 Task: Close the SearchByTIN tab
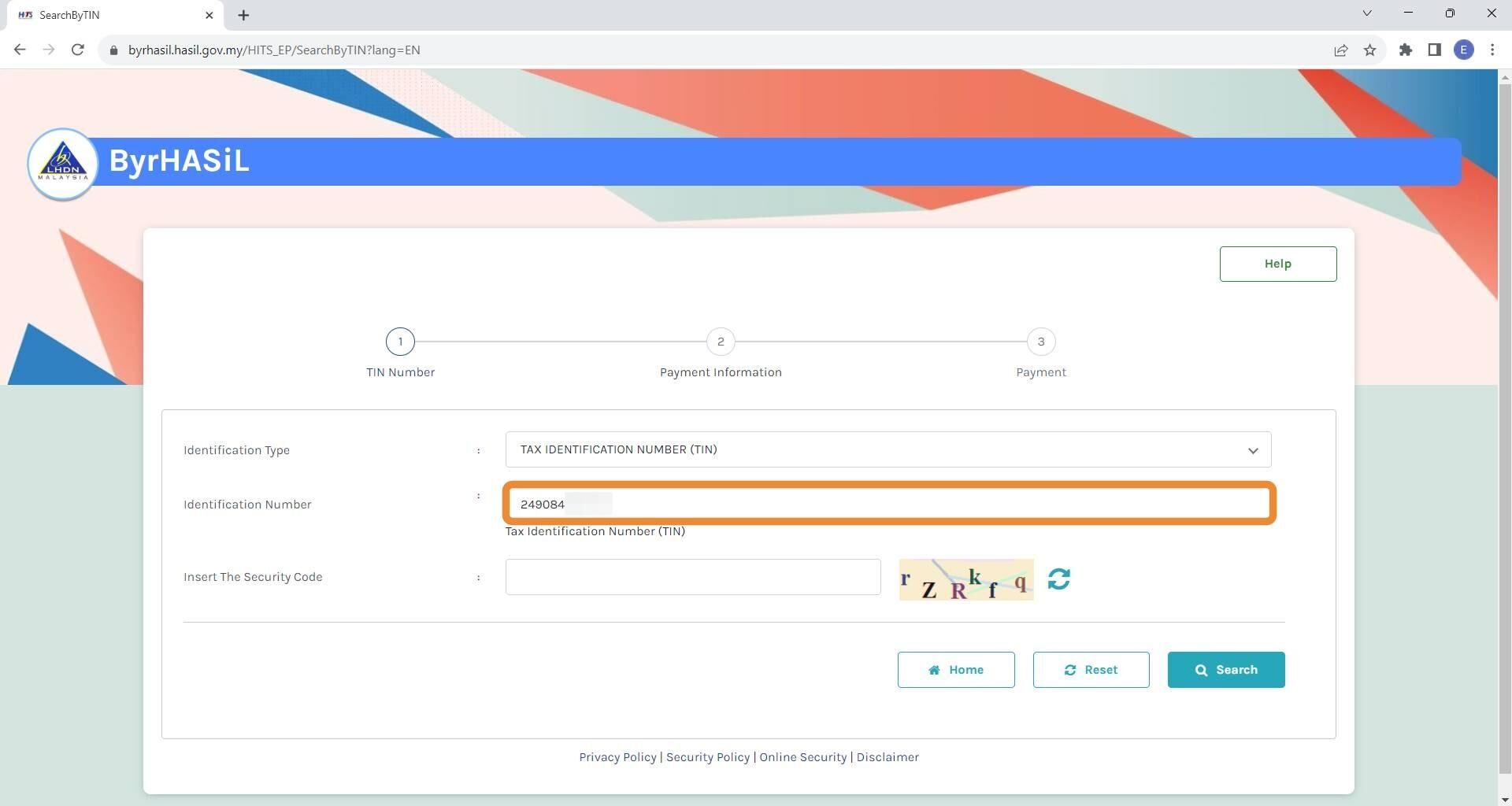[x=209, y=15]
